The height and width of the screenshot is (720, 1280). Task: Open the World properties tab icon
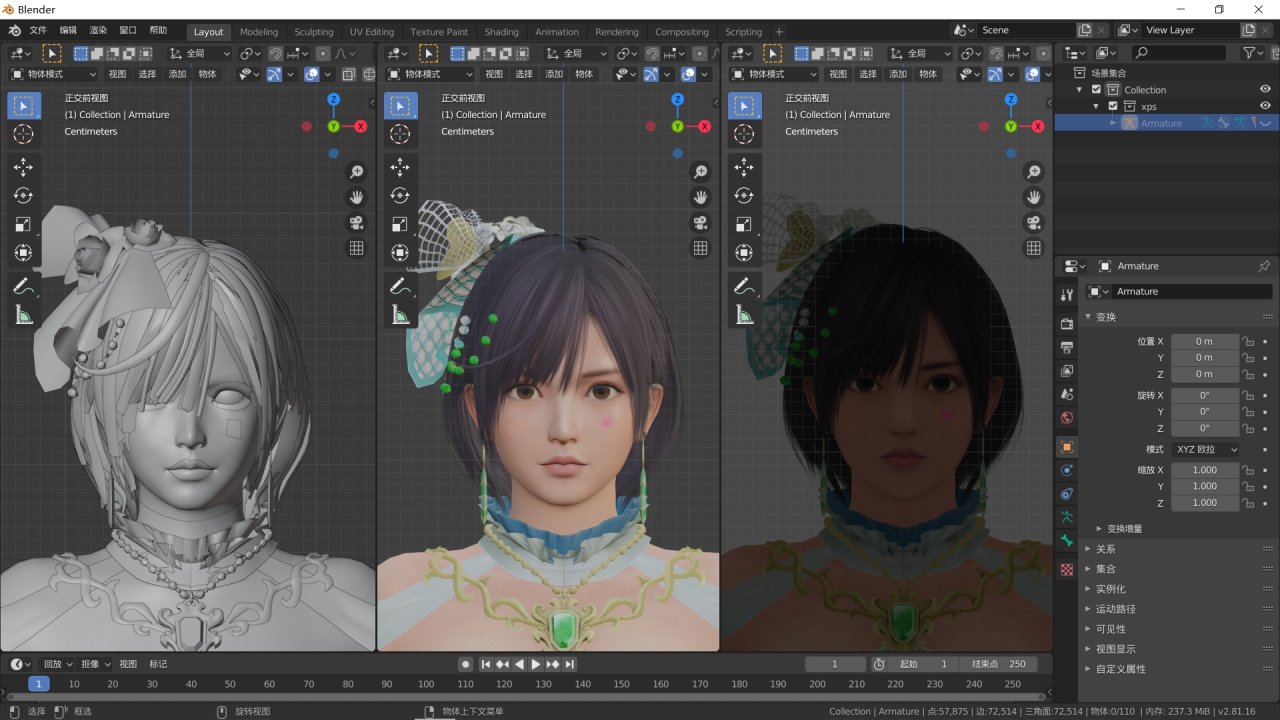[1067, 418]
